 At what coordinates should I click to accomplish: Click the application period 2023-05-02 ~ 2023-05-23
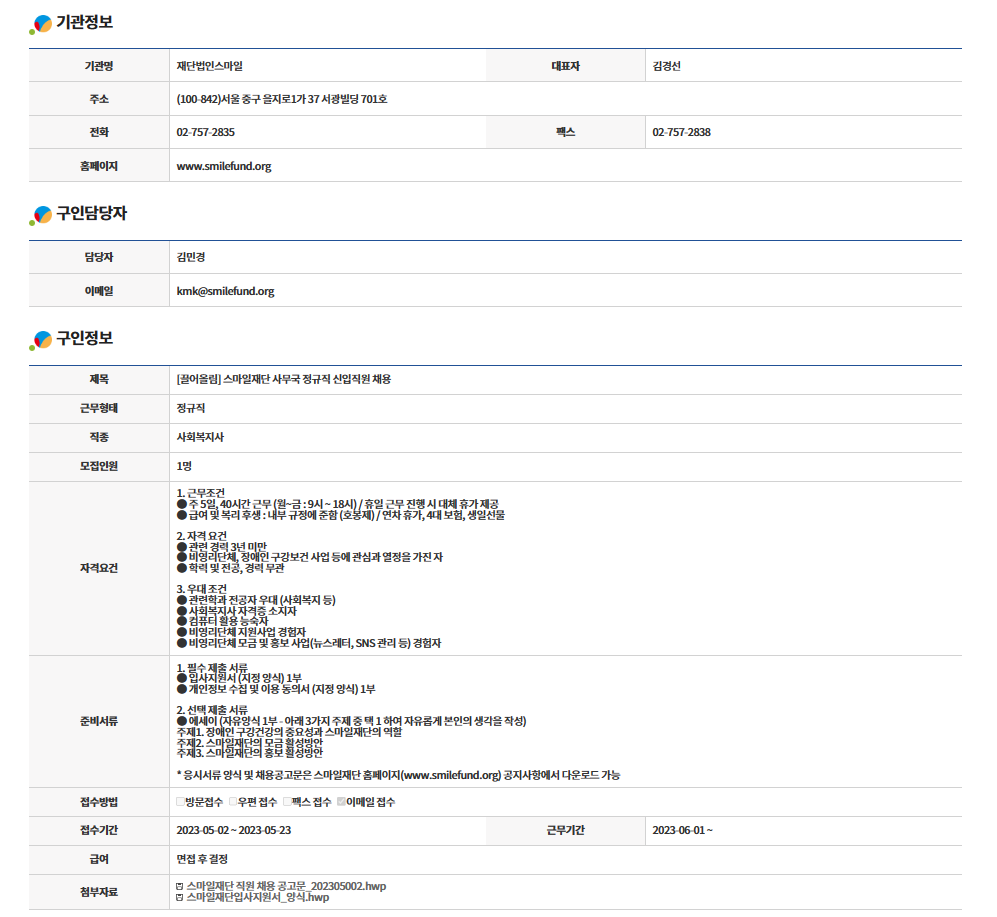pos(234,831)
